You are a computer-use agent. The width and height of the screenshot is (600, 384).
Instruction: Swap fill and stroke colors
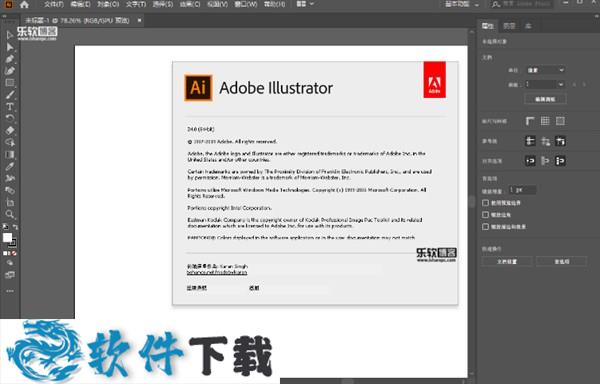[15, 227]
